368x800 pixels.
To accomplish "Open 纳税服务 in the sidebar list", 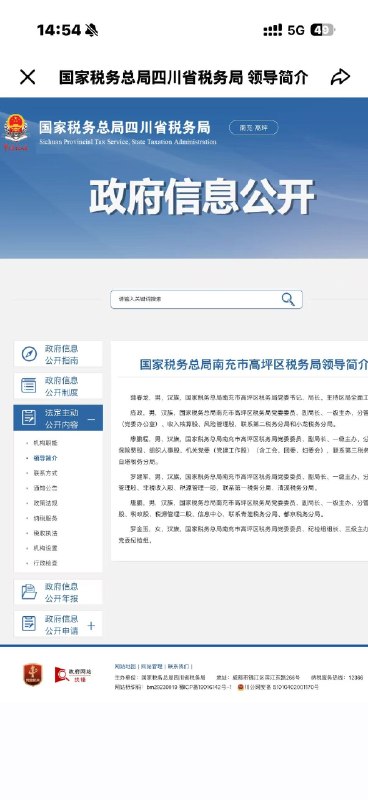I will click(45, 518).
